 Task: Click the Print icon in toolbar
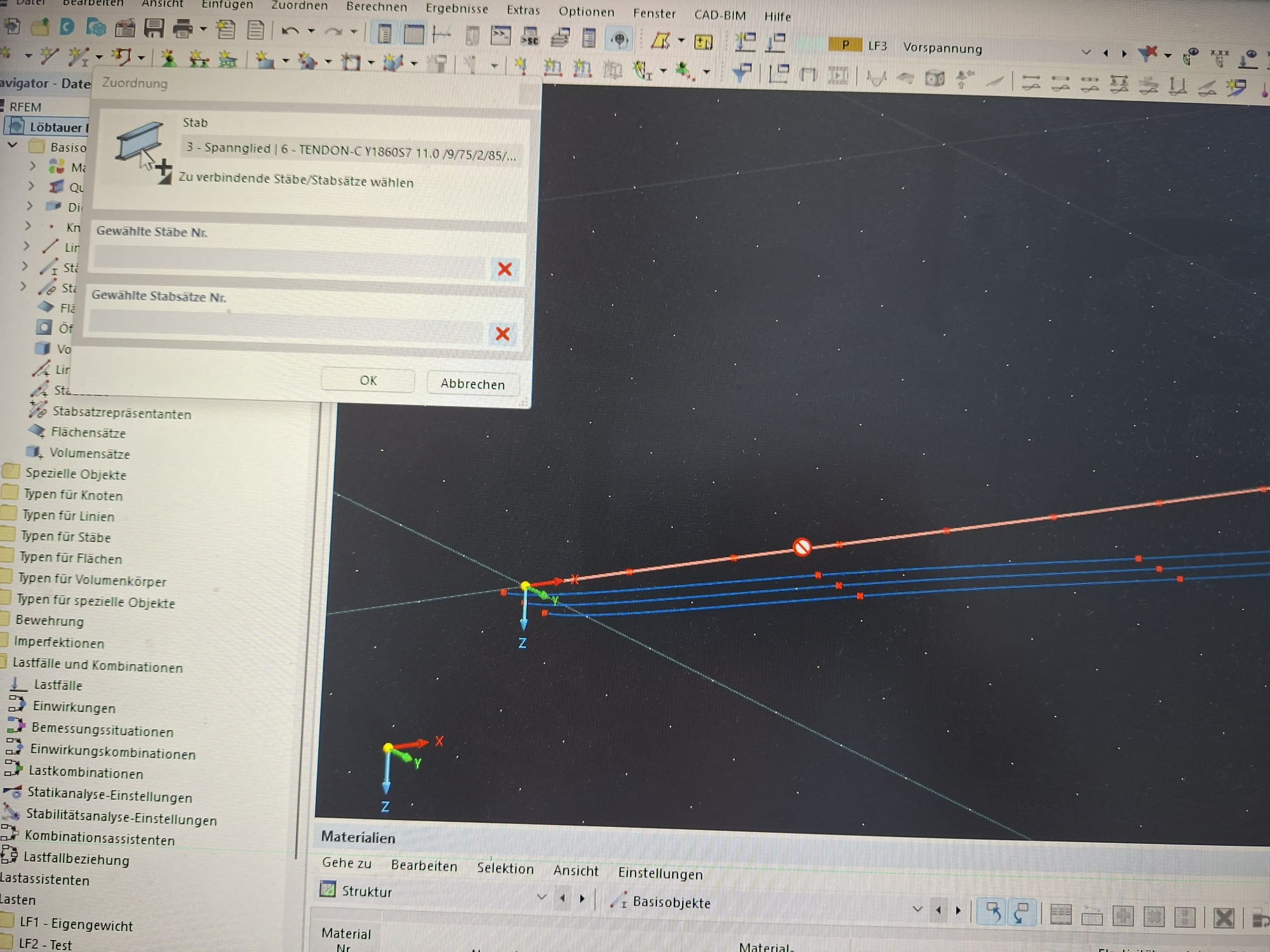click(x=182, y=29)
